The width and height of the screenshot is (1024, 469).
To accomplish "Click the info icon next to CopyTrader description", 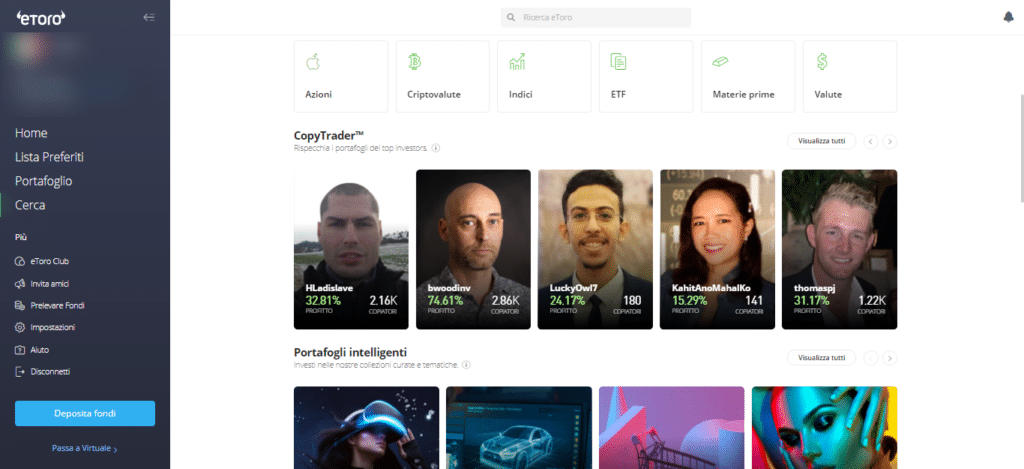I will [436, 148].
